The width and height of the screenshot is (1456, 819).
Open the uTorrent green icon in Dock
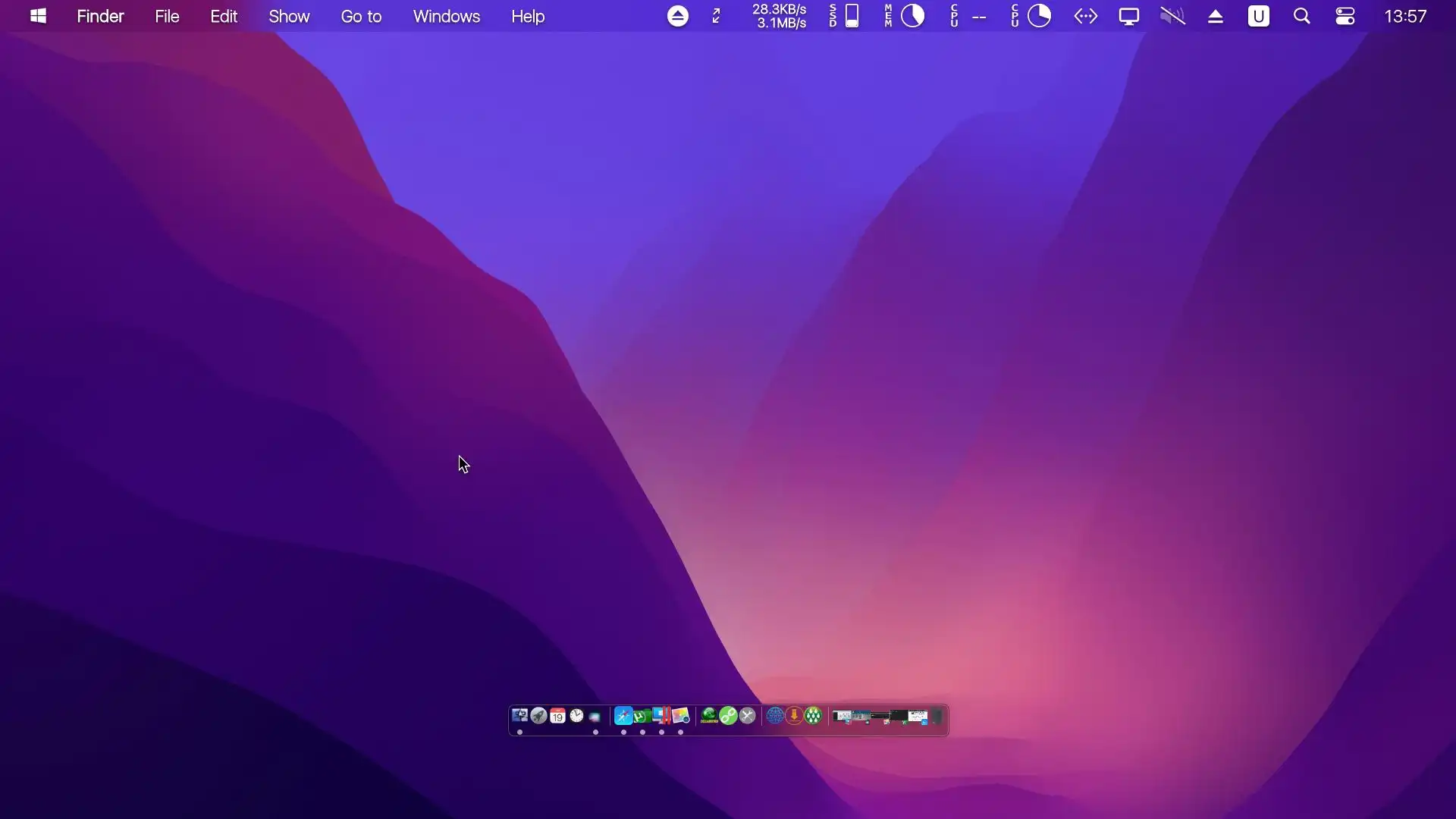click(x=642, y=716)
